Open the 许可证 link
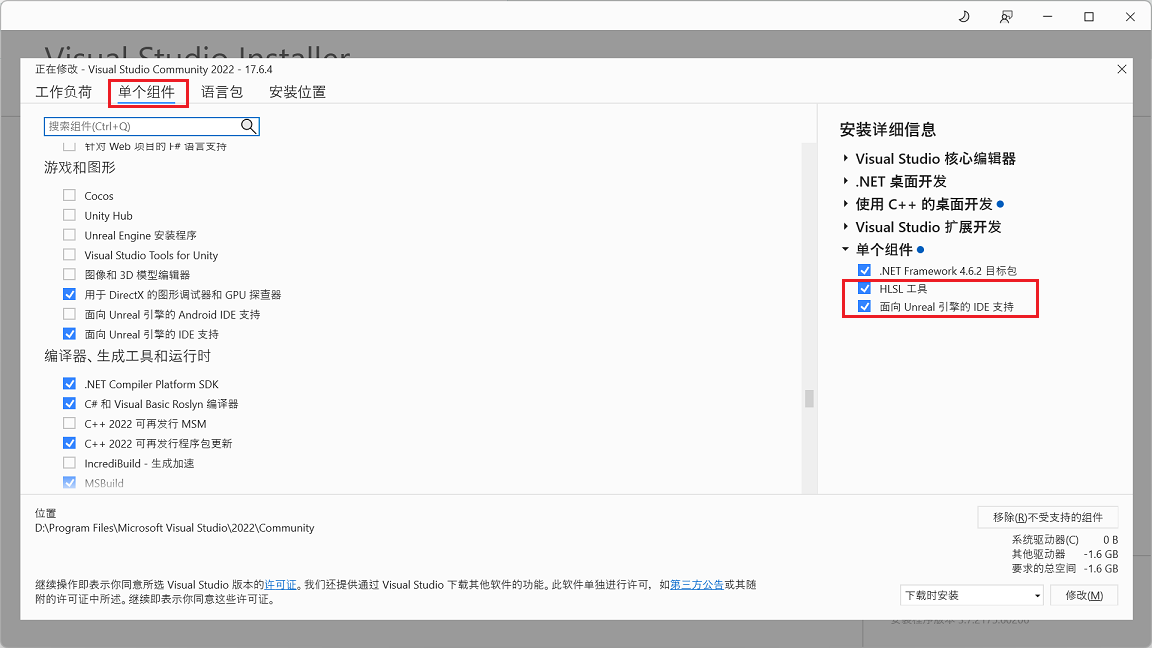1152x648 pixels. pos(281,585)
